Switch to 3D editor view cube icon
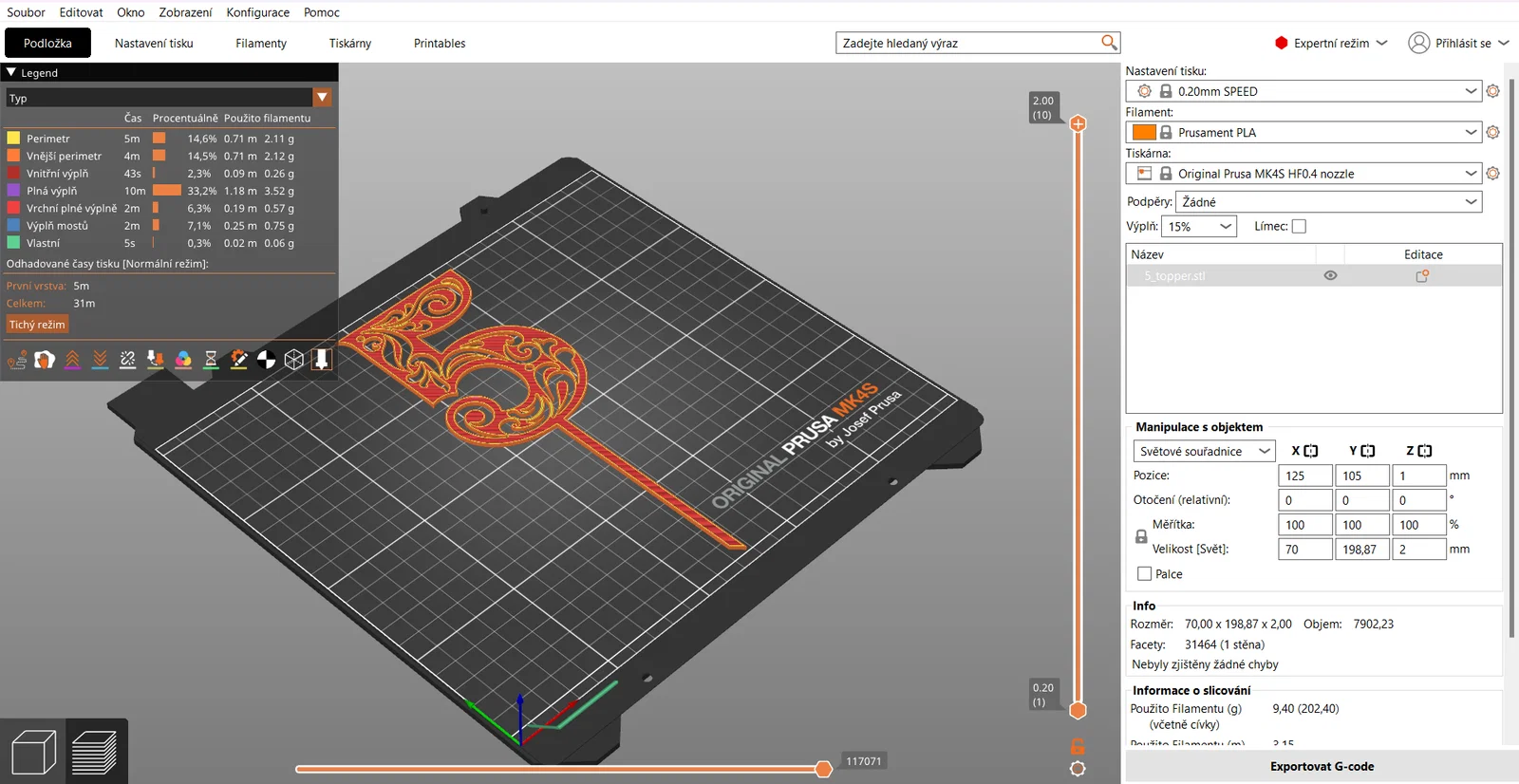 pos(34,753)
